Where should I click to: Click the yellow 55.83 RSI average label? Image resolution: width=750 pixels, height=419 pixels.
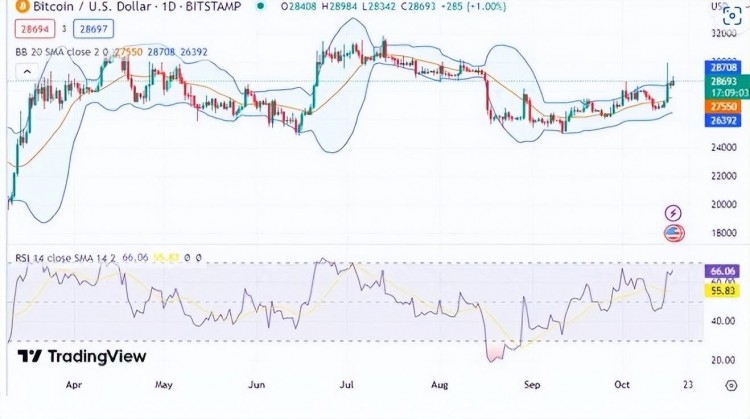click(x=723, y=290)
